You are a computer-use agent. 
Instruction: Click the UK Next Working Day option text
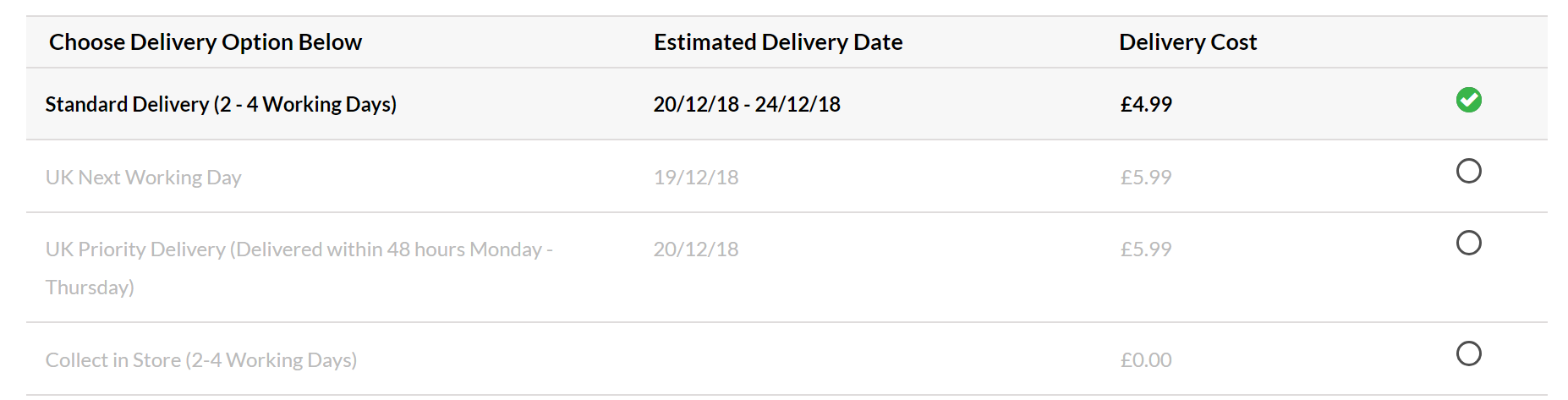click(143, 178)
